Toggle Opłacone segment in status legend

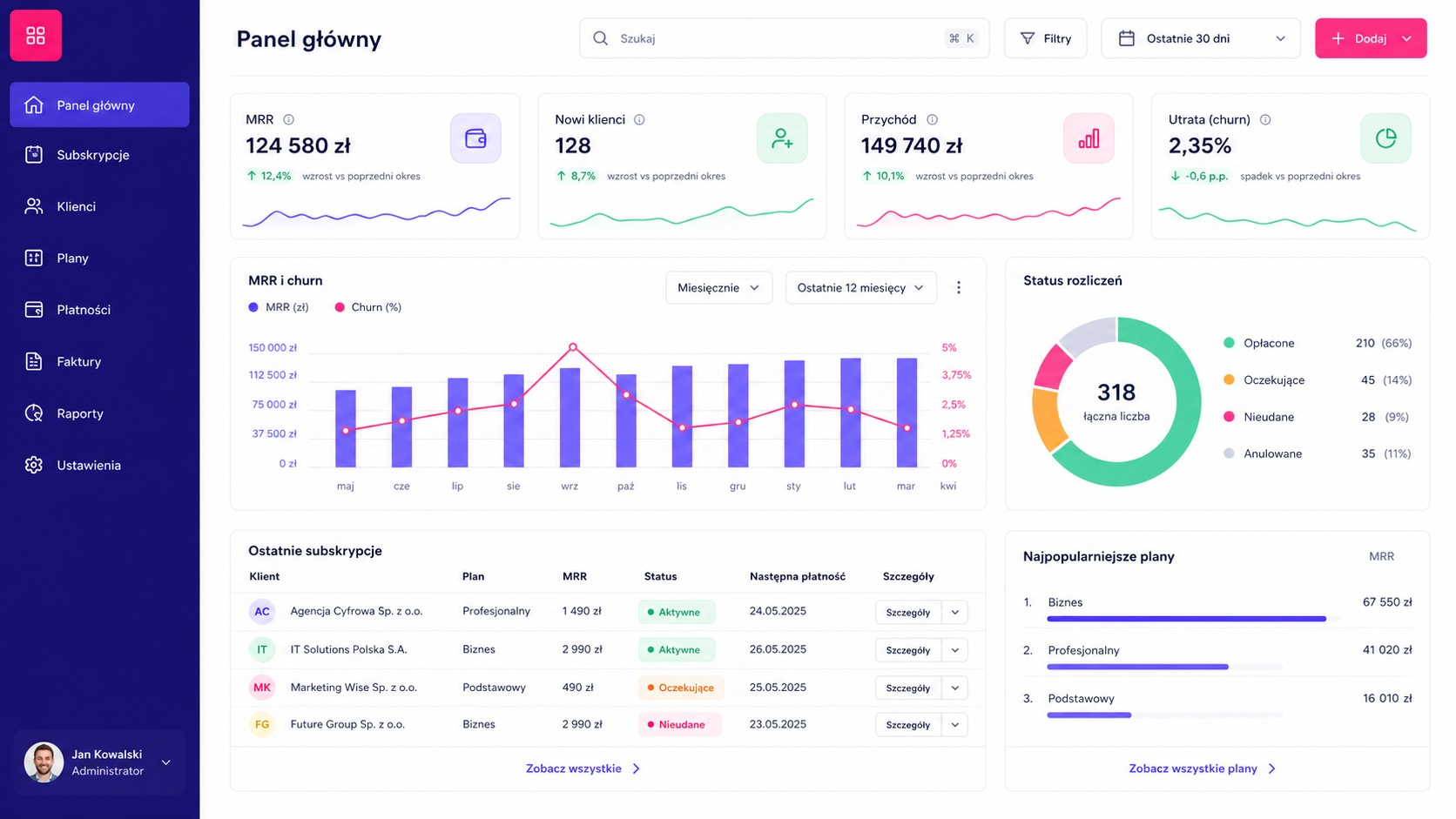point(1259,343)
